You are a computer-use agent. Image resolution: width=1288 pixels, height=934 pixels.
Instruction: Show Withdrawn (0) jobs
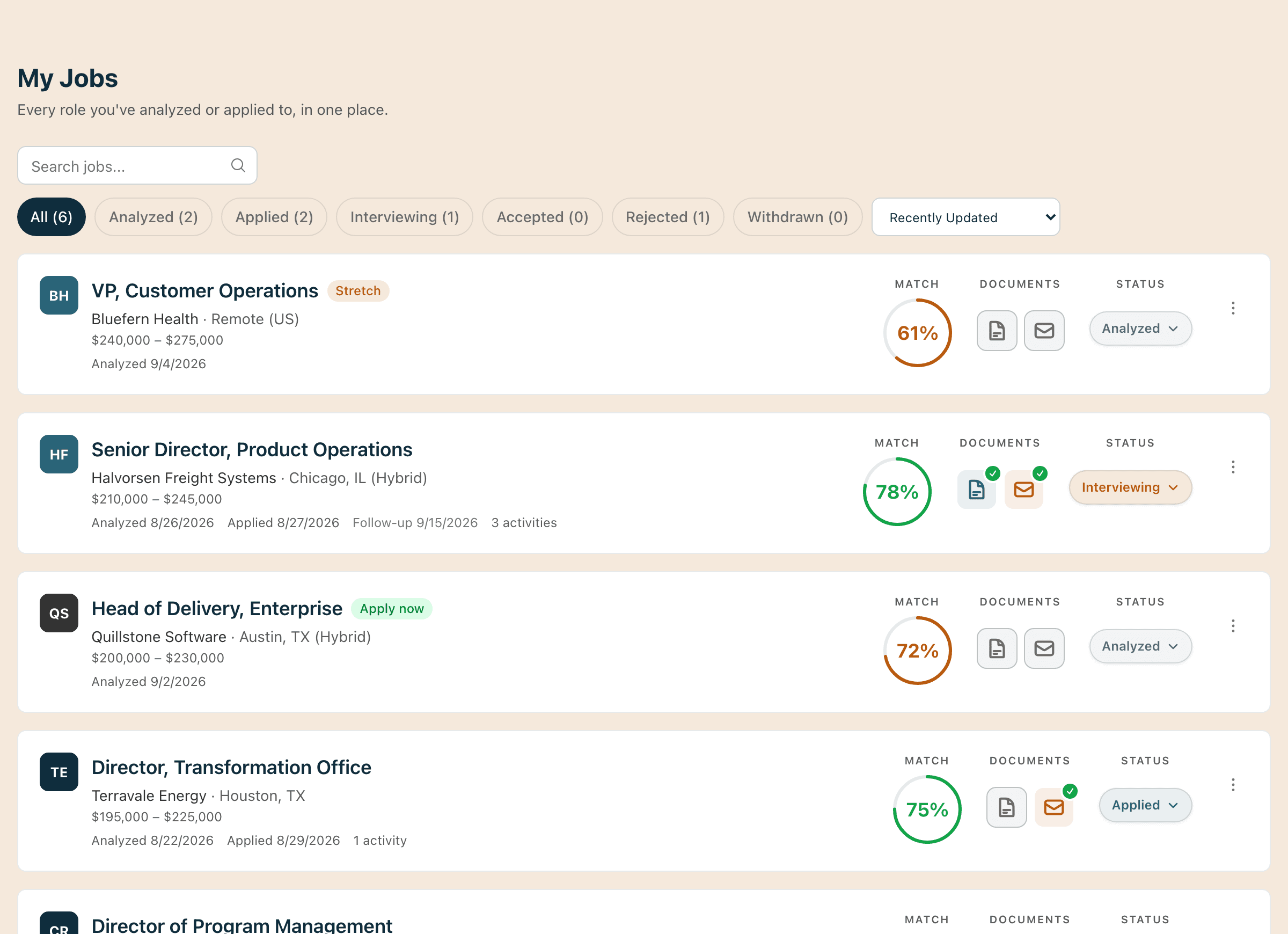click(797, 217)
